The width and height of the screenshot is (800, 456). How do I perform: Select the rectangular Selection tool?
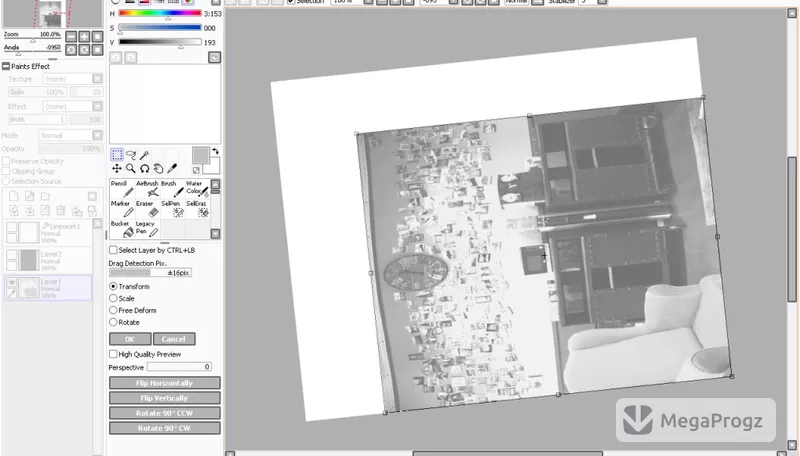pos(117,155)
